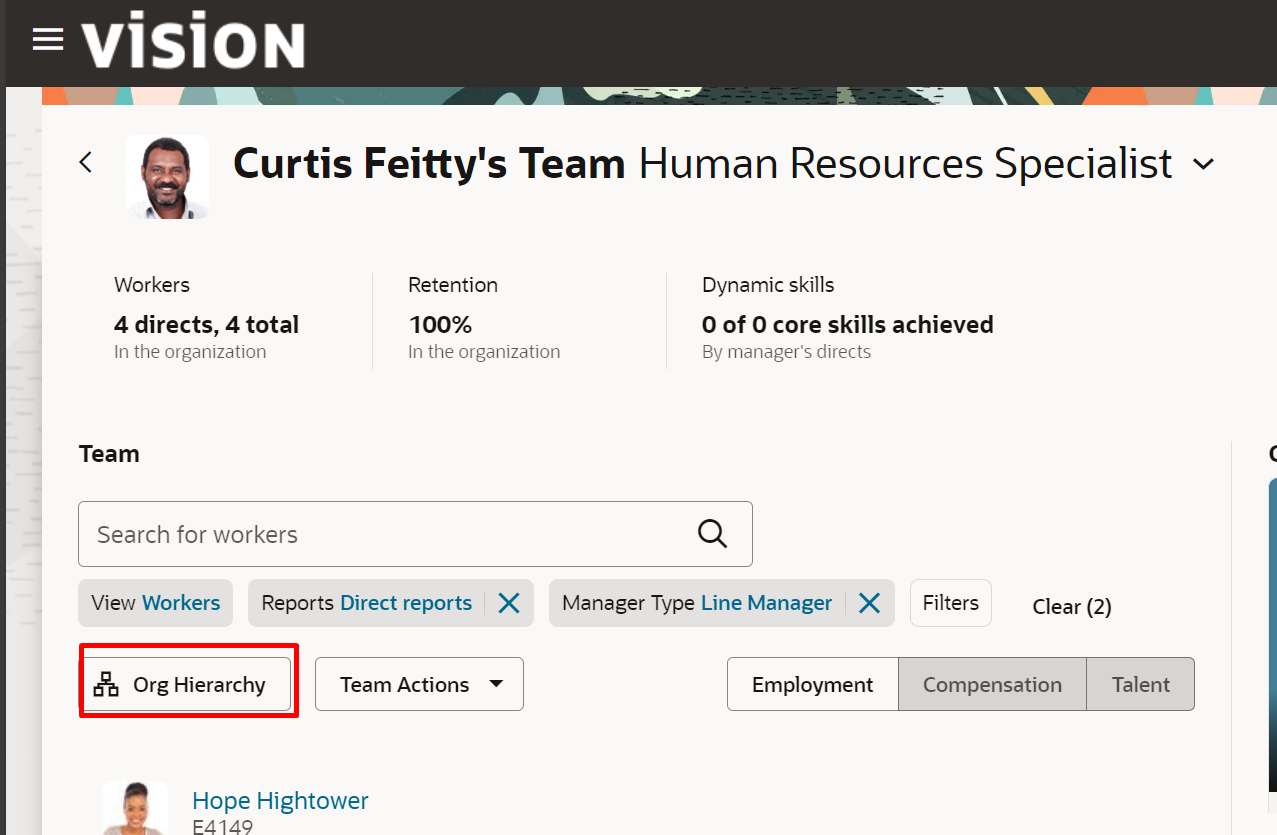Viewport: 1277px width, 835px height.
Task: Expand the team header dropdown chevron
Action: tap(1204, 164)
